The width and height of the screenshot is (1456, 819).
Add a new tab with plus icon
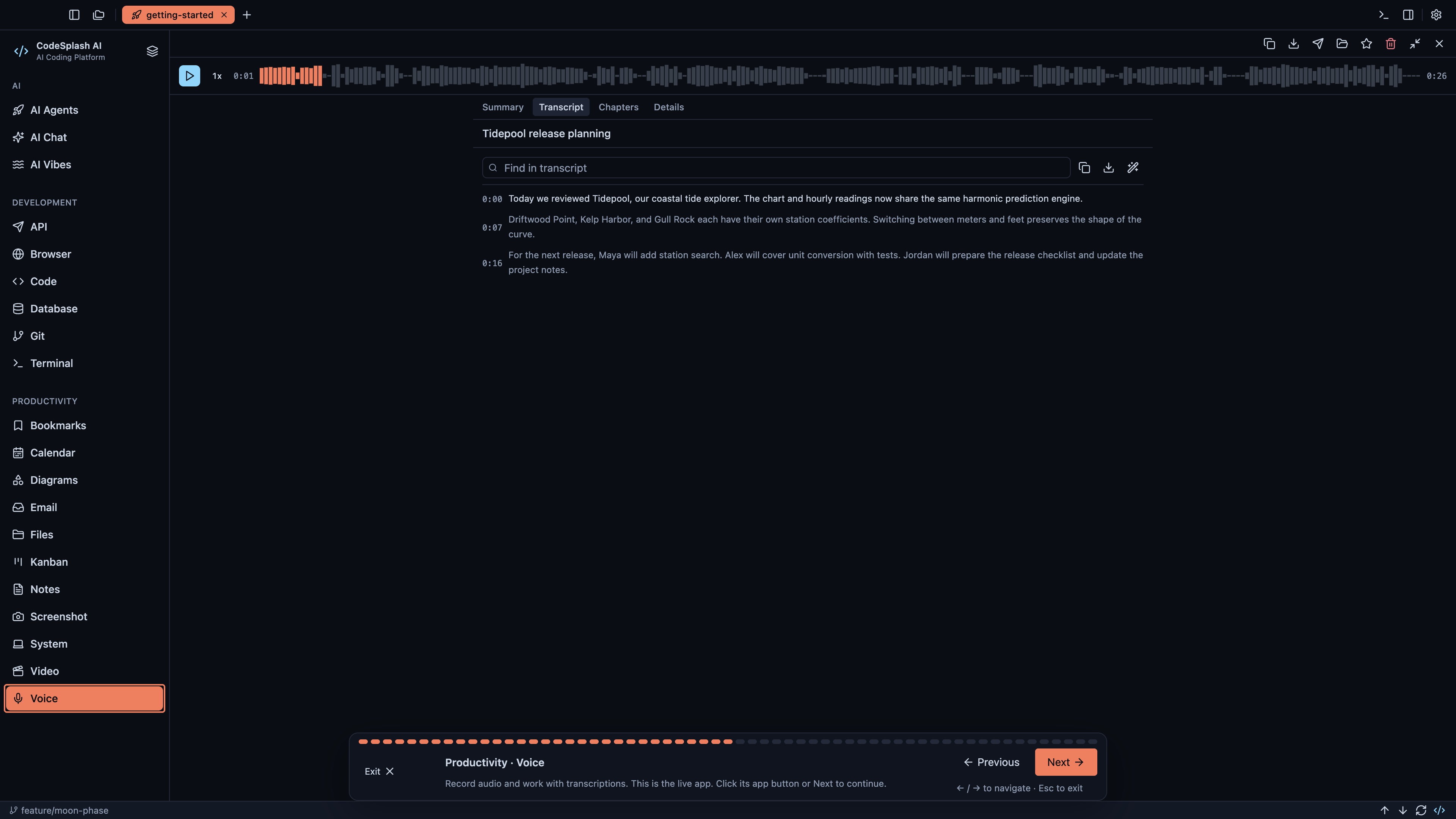pyautogui.click(x=246, y=15)
